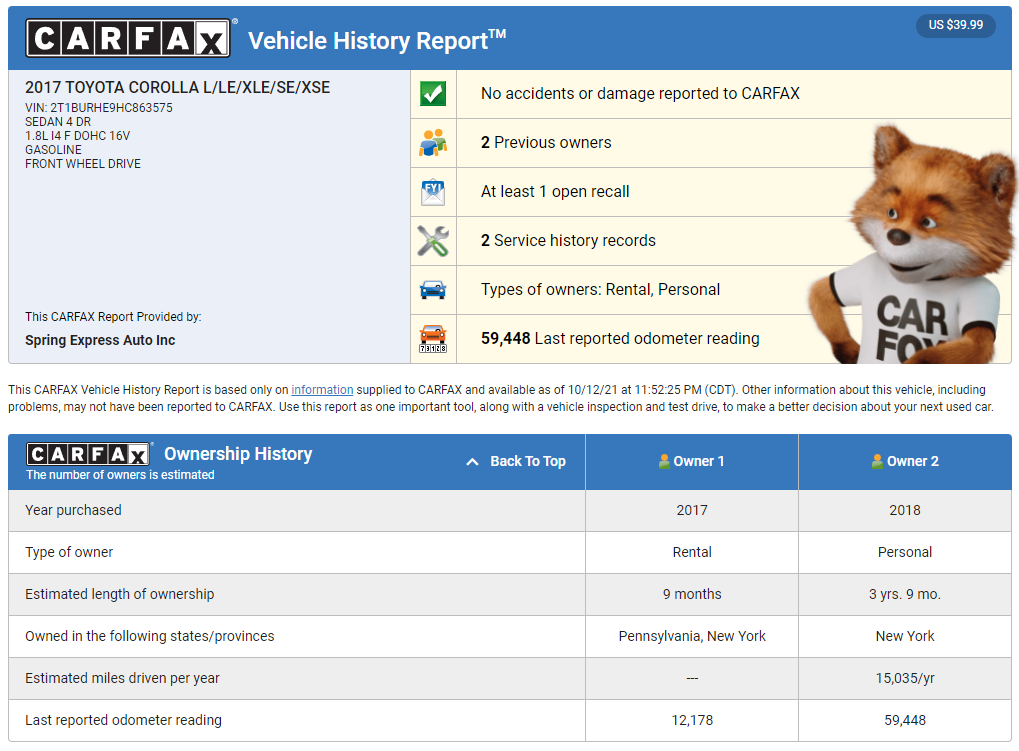1019x751 pixels.
Task: Click the Type of owner row label
Action: click(x=69, y=552)
